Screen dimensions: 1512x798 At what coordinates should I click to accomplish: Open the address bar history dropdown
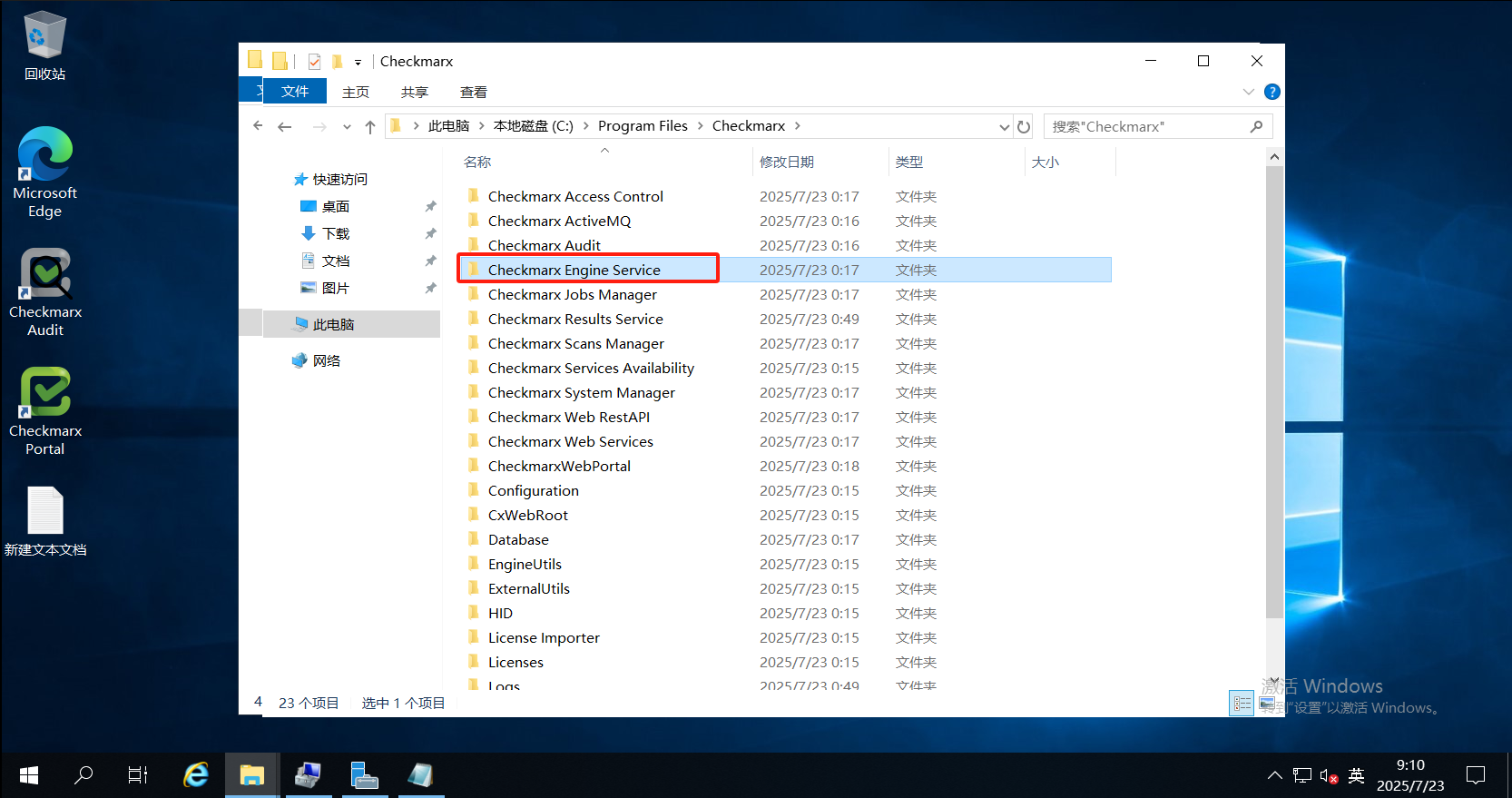click(x=1004, y=127)
